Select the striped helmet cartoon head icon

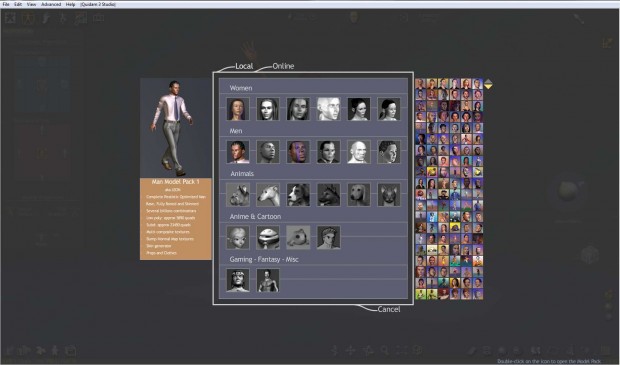[x=268, y=237]
